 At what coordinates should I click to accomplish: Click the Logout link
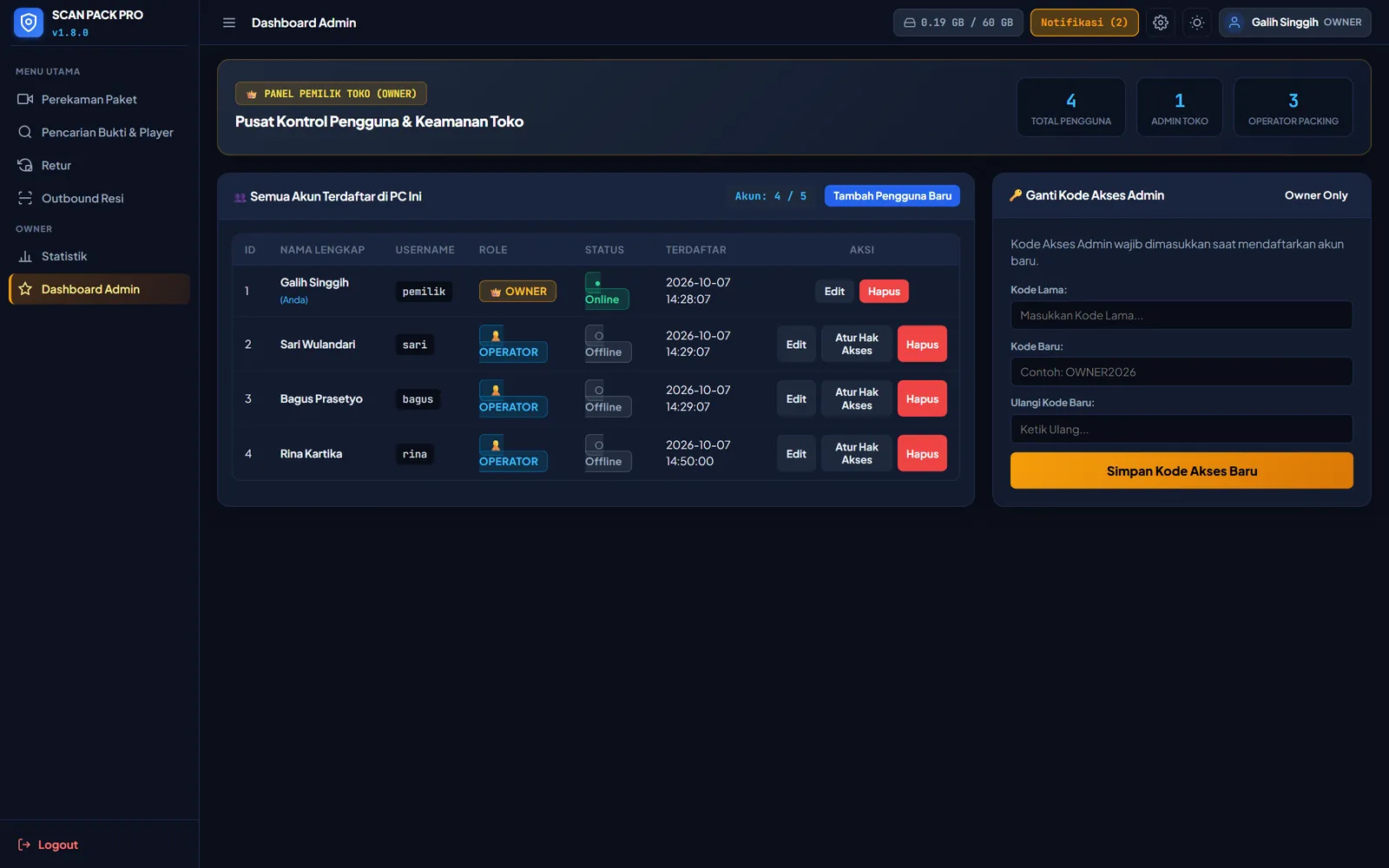[x=48, y=845]
